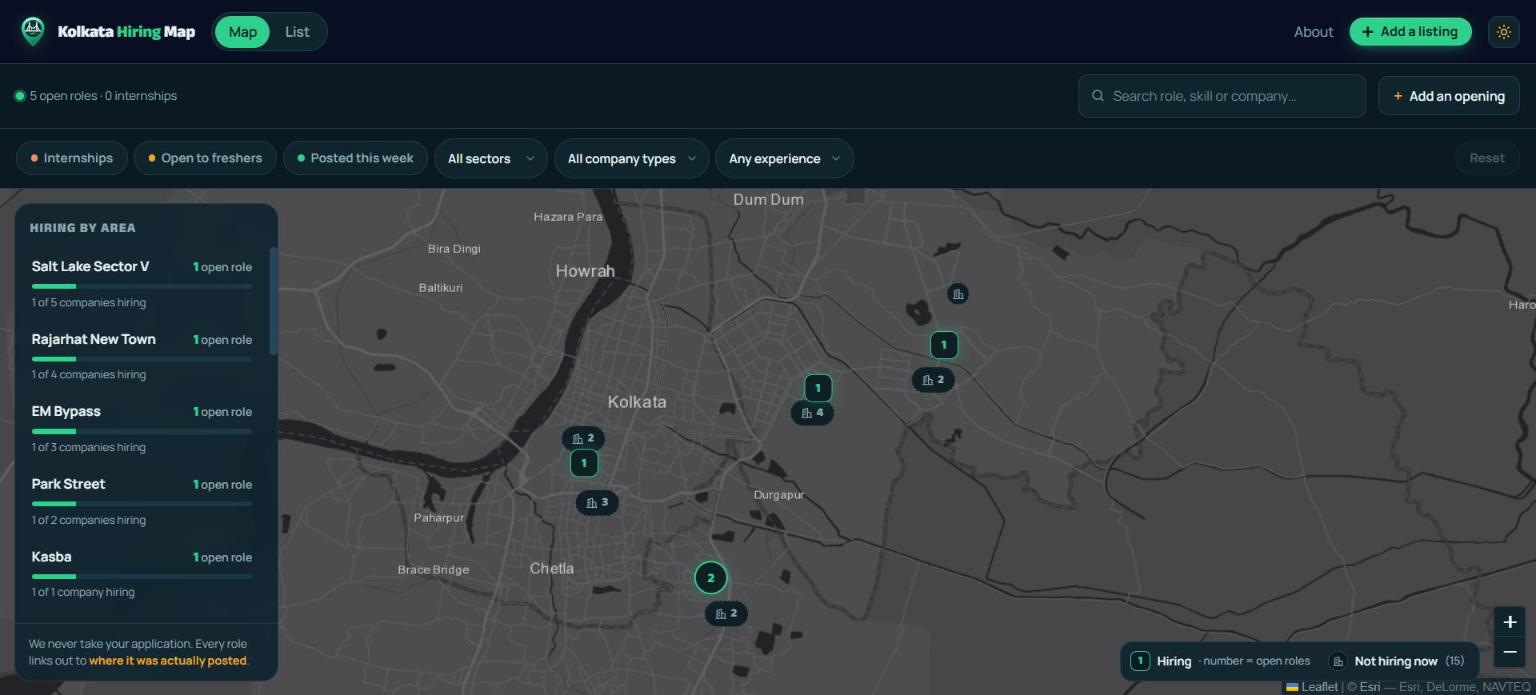Open the Any experience dropdown
Image resolution: width=1536 pixels, height=695 pixels.
click(785, 159)
